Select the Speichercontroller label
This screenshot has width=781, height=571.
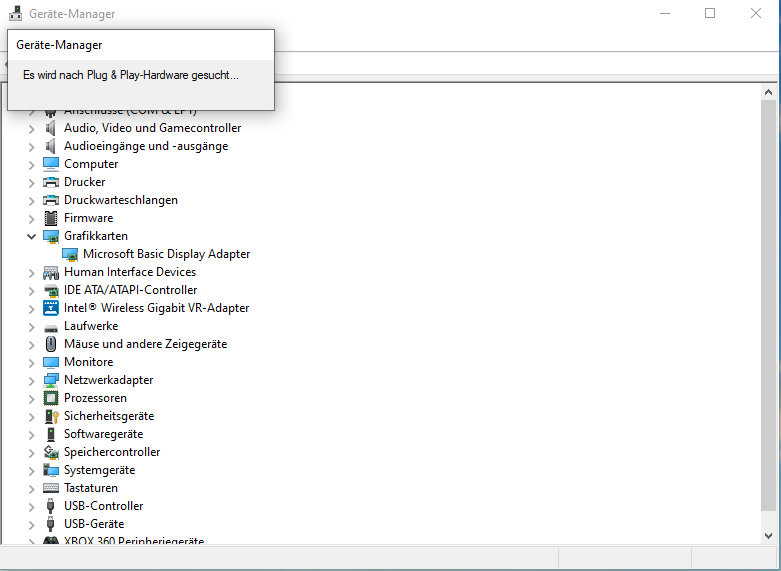pyautogui.click(x=112, y=452)
